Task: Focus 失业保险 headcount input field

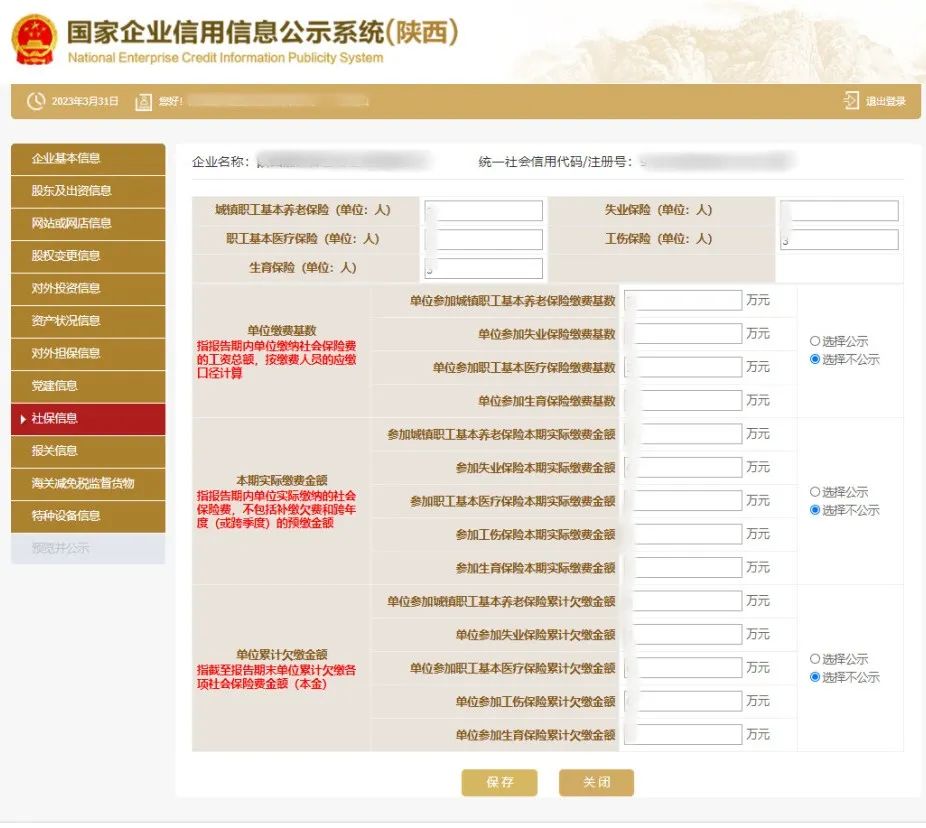Action: click(839, 210)
